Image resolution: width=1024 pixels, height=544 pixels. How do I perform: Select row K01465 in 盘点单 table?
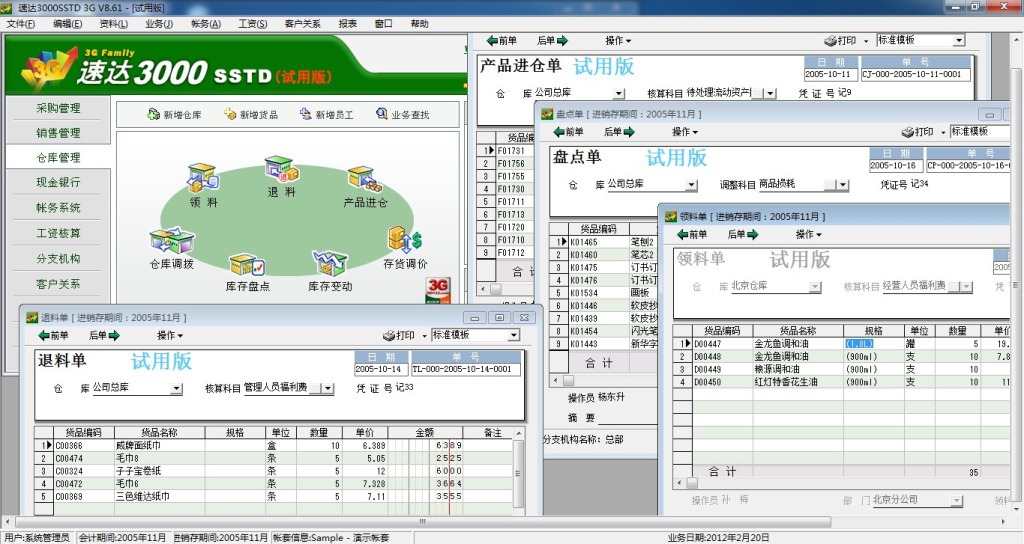[603, 242]
